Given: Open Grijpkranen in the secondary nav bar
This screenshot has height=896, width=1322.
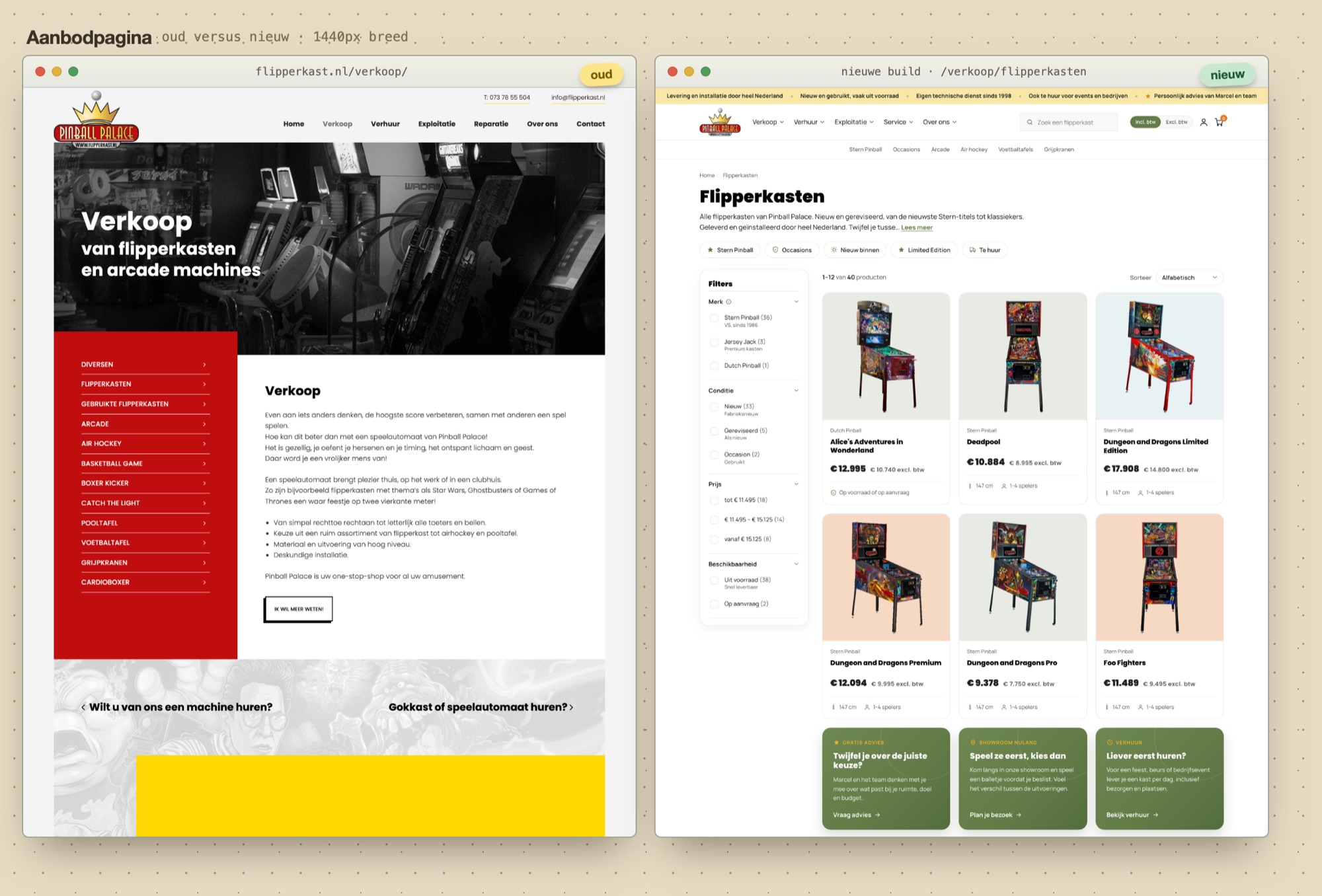Looking at the screenshot, I should (1059, 150).
